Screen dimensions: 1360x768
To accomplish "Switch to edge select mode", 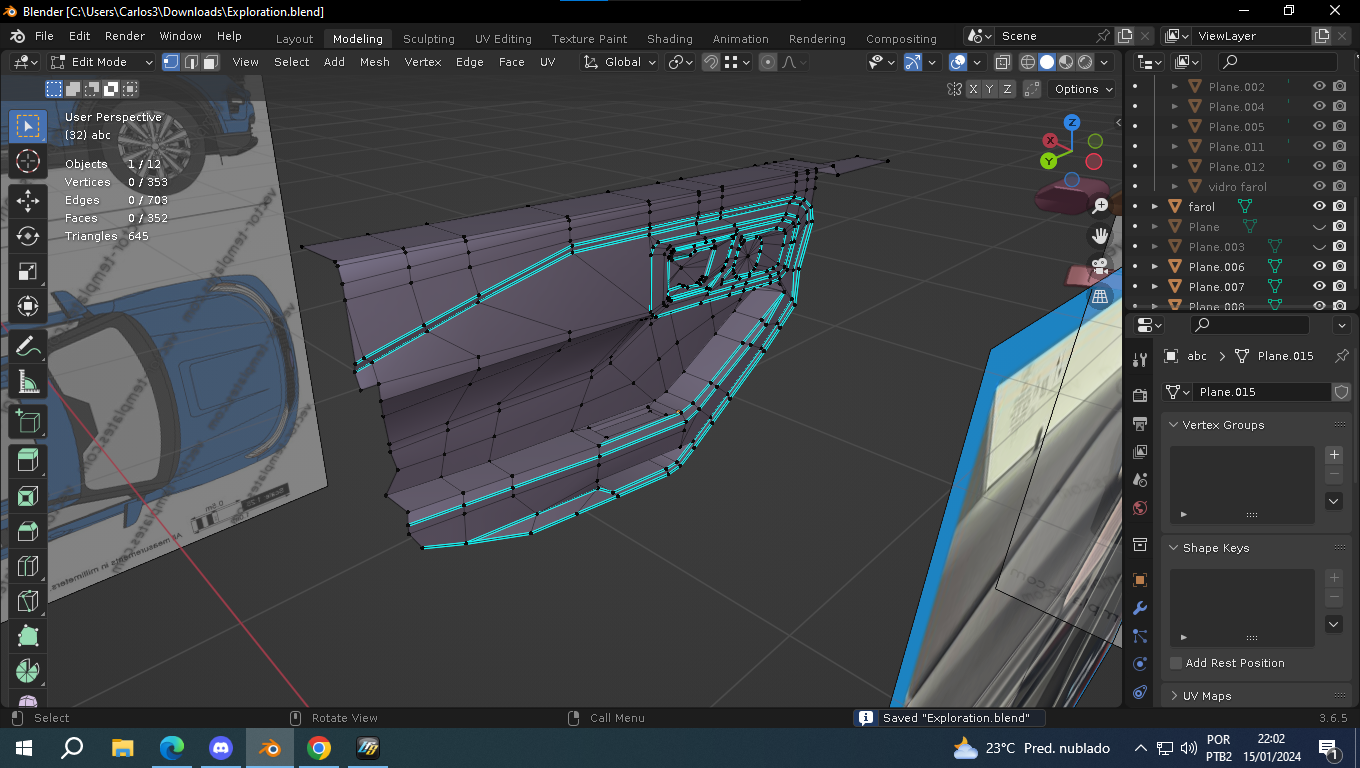I will 191,62.
